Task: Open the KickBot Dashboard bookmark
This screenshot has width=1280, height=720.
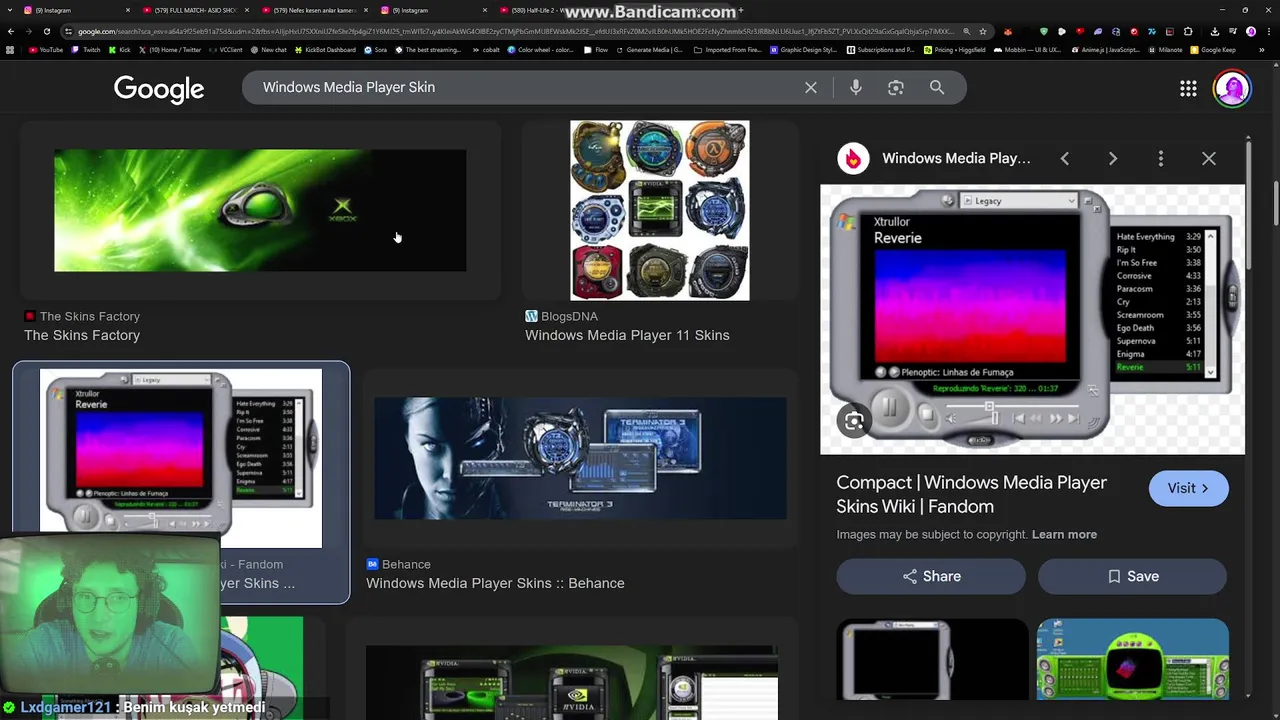Action: click(325, 49)
